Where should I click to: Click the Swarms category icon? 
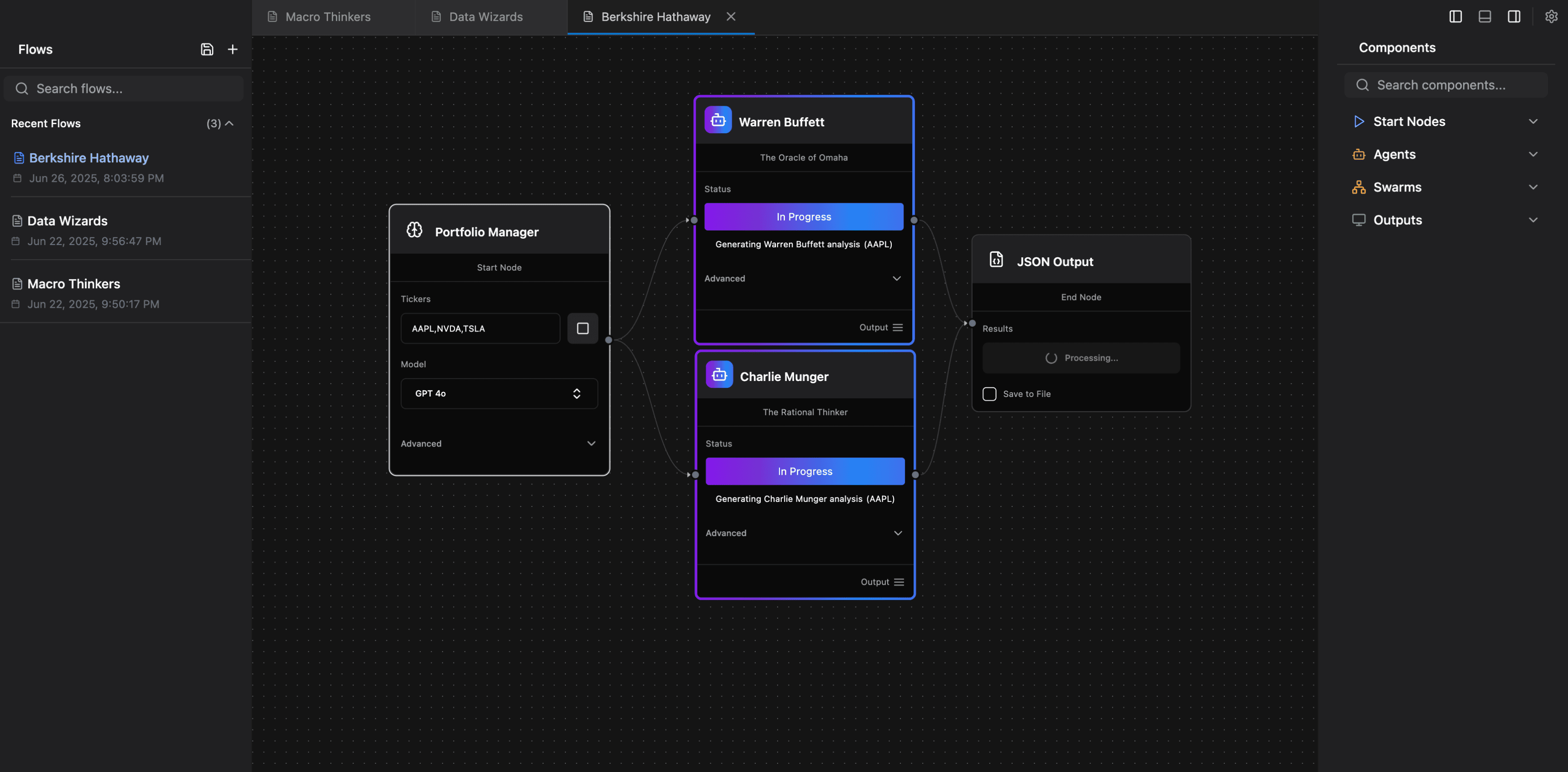click(1358, 187)
